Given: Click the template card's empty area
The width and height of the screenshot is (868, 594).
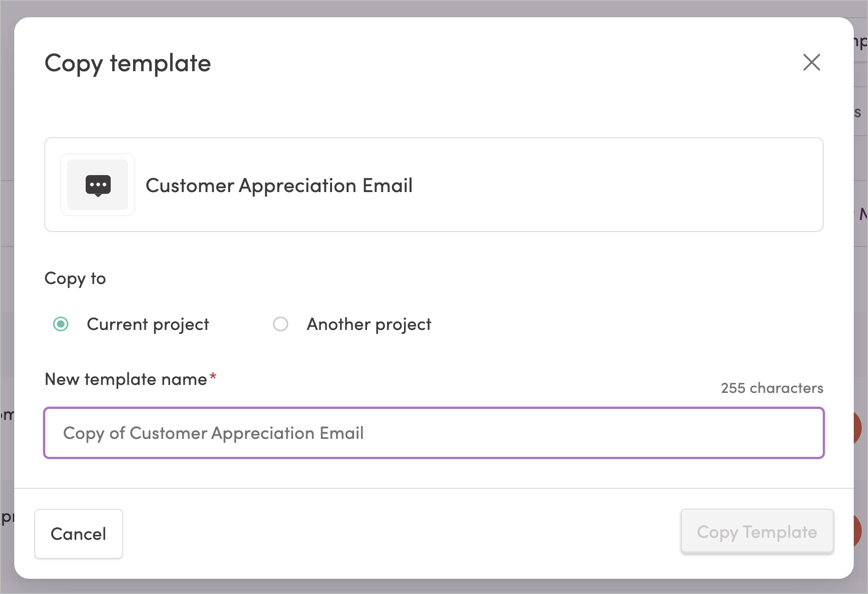Looking at the screenshot, I should click(x=617, y=185).
